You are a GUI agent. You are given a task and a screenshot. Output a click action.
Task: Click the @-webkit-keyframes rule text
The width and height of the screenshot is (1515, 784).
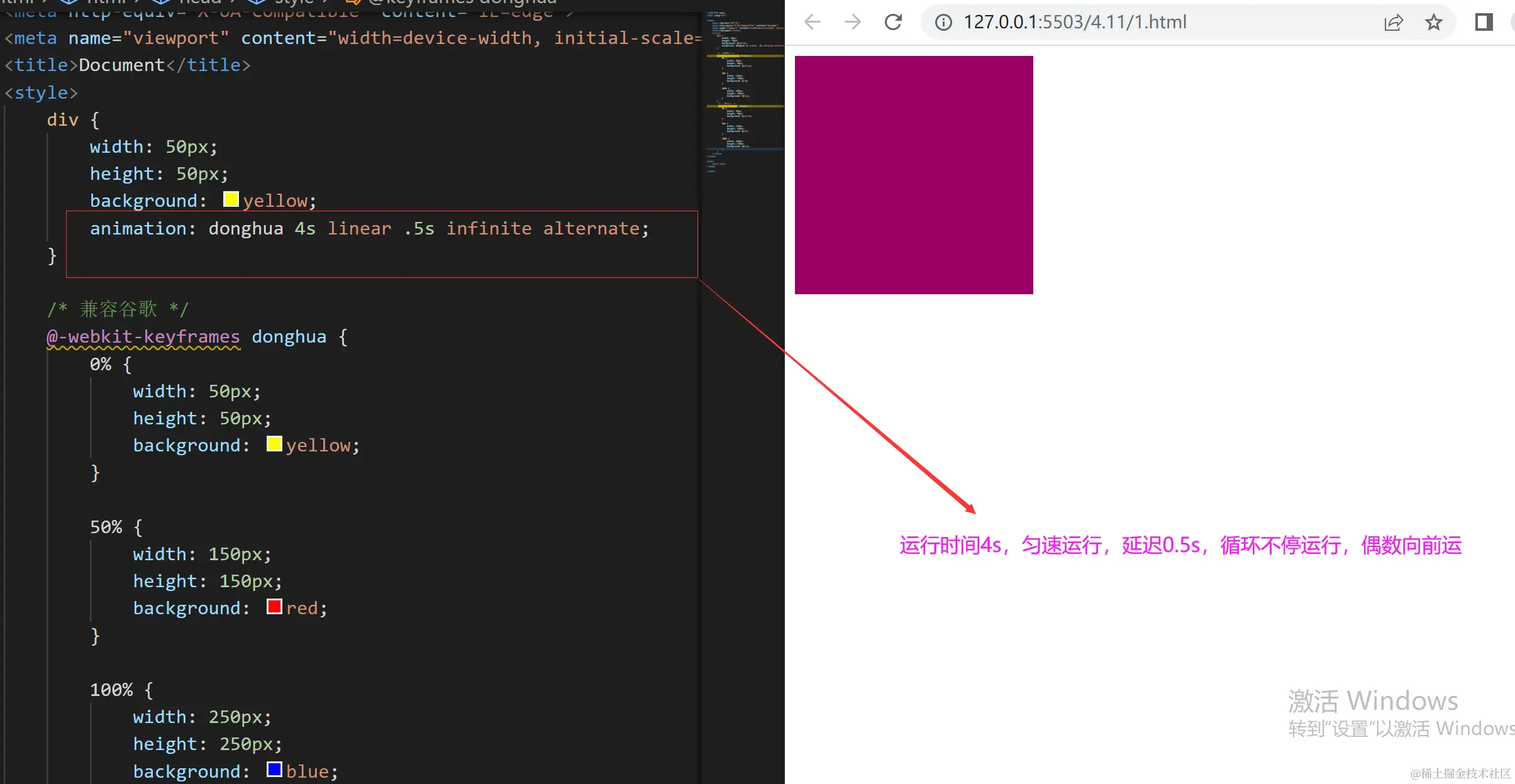(x=143, y=337)
